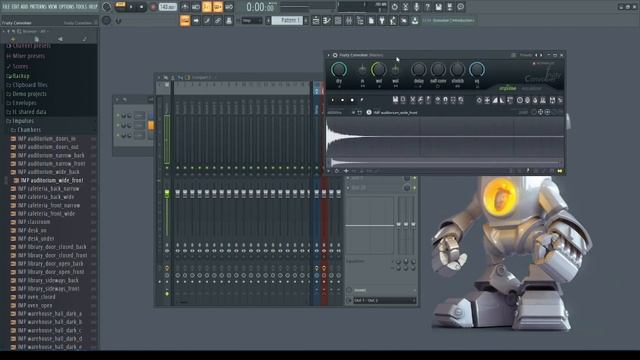The image size is (640, 360).
Task: Open the snap Step dropdown
Action: 251,20
